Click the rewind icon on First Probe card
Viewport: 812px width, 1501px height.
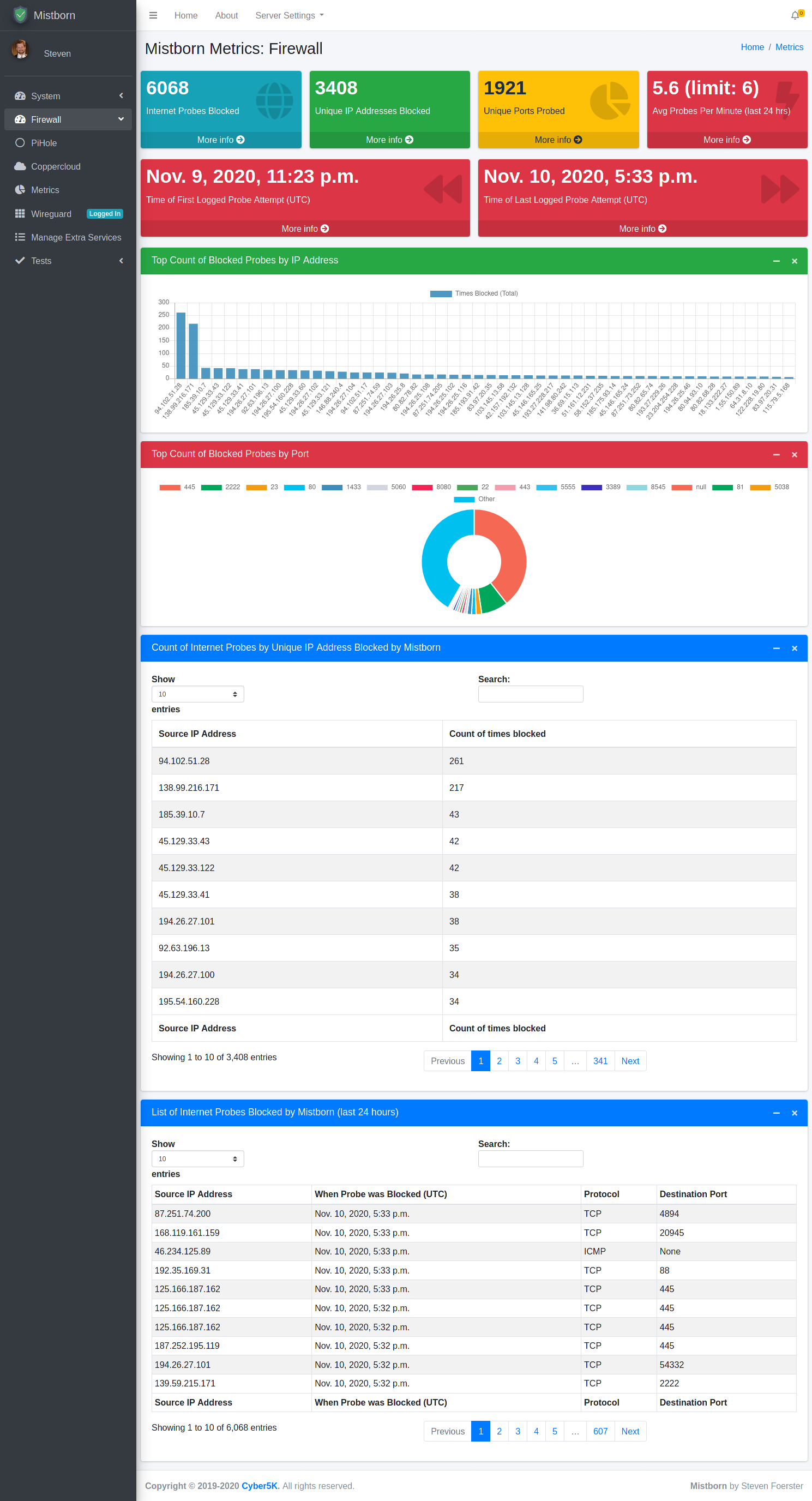(443, 189)
